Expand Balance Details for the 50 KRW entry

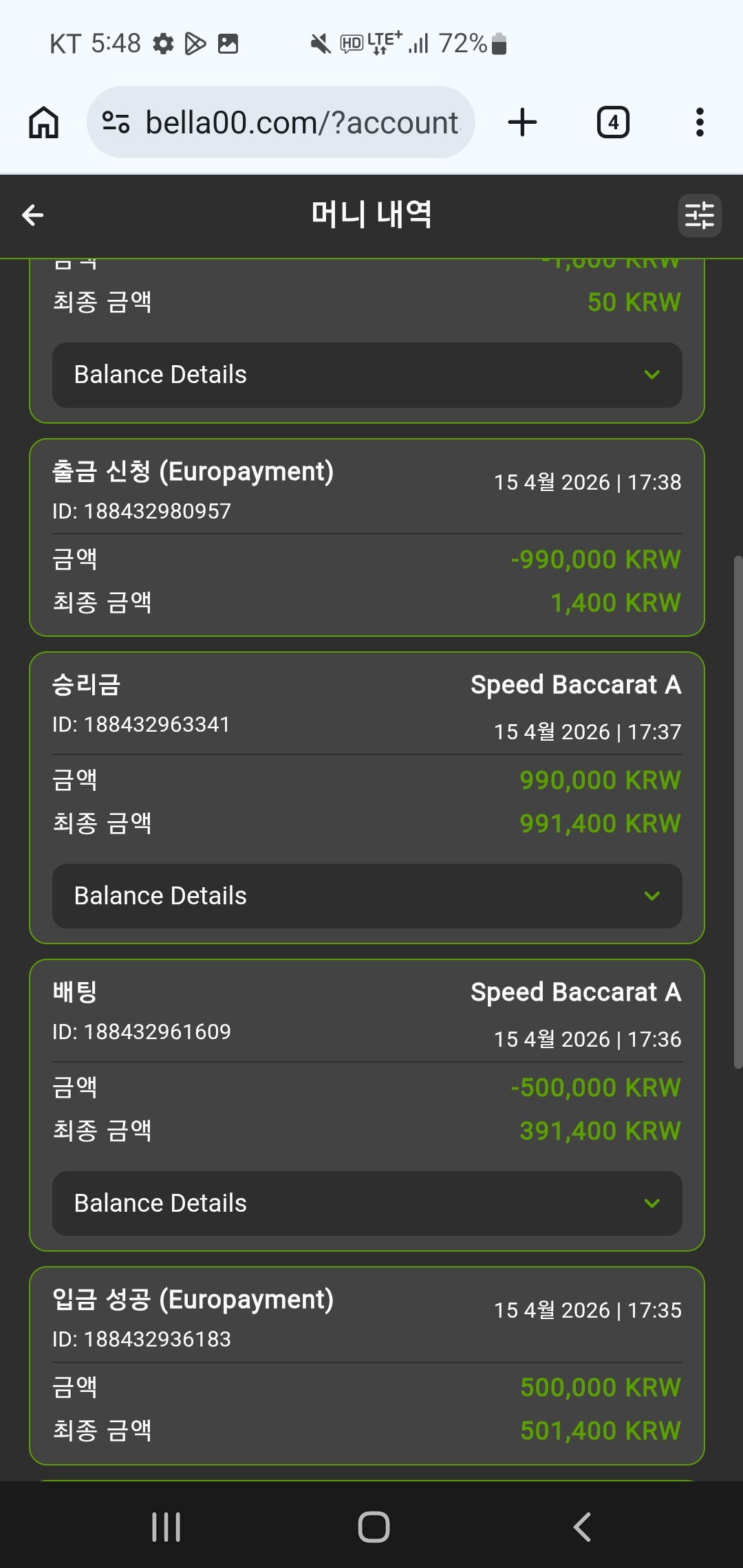[367, 375]
